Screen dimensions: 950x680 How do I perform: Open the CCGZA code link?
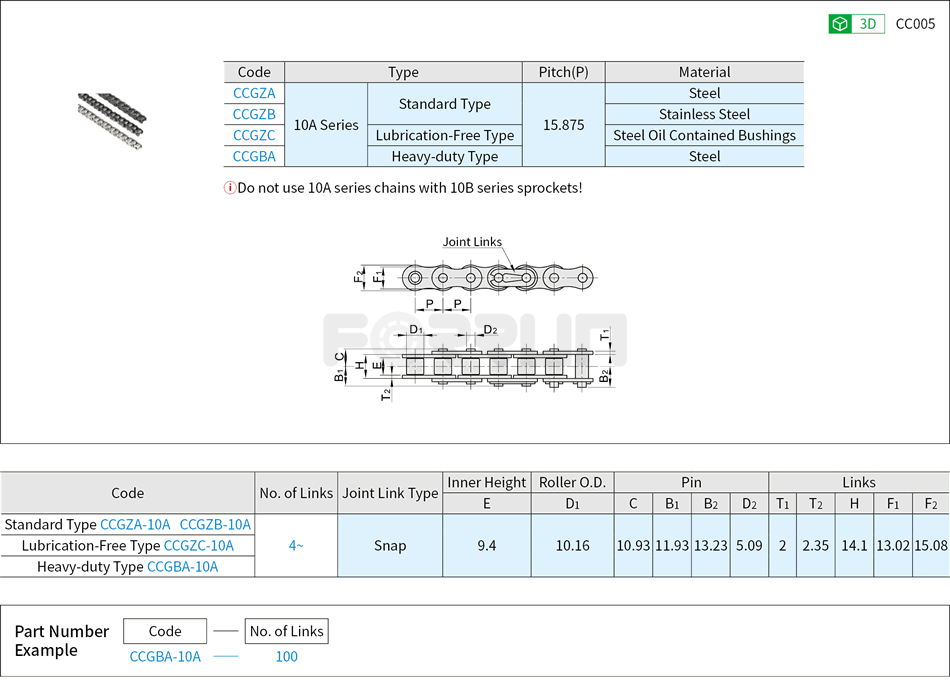click(254, 93)
